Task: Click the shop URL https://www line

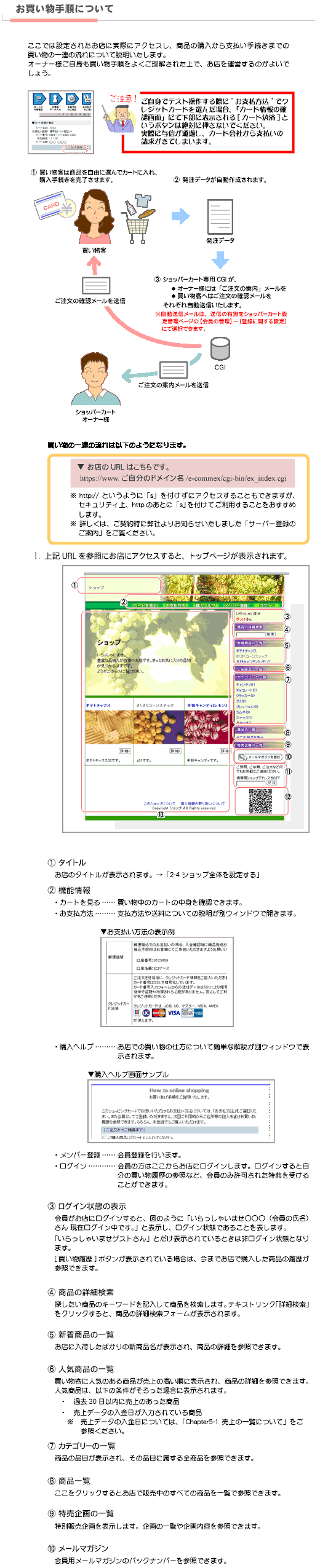Action: 183,478
